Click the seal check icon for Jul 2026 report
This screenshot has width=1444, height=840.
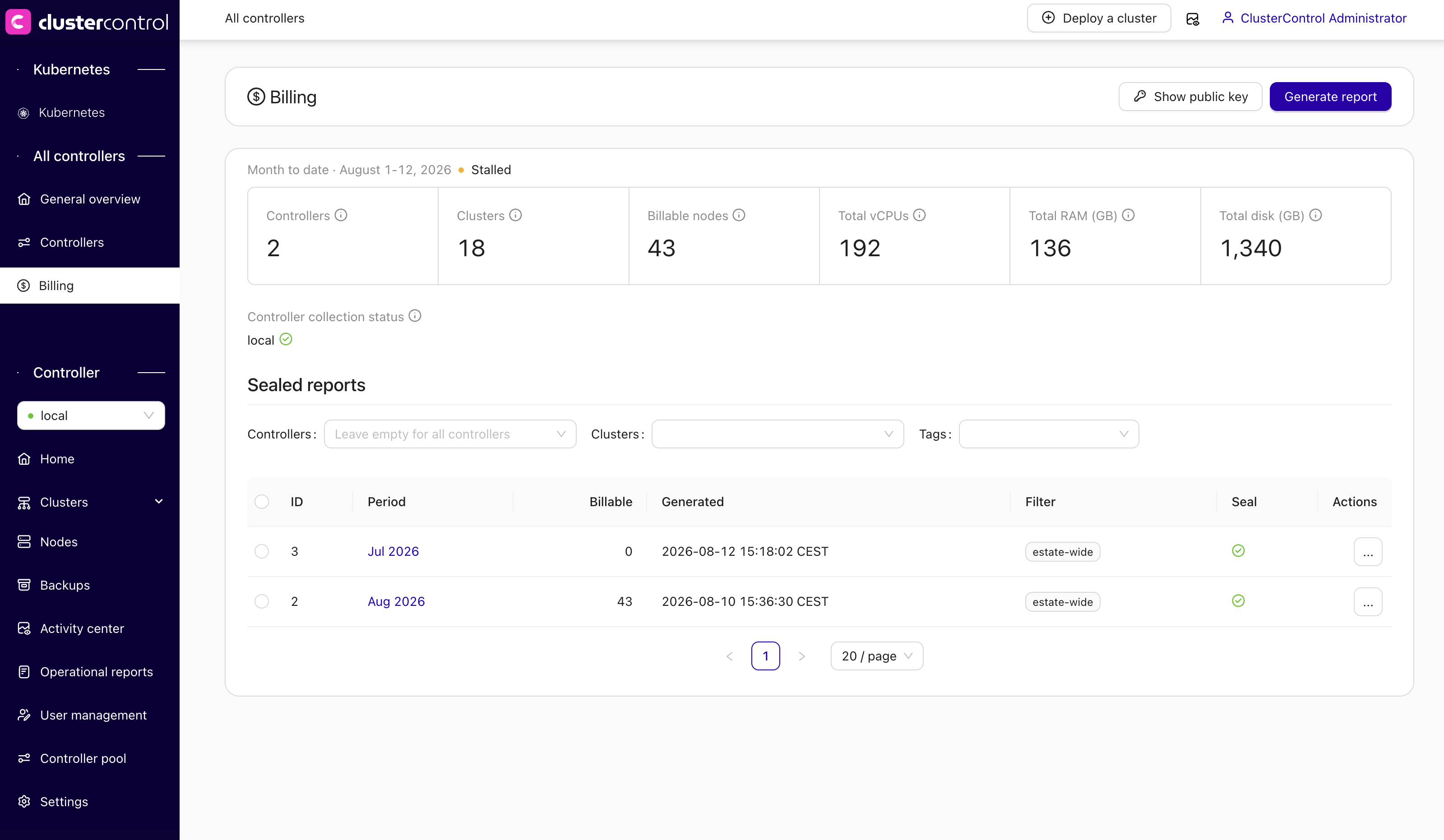1238,551
